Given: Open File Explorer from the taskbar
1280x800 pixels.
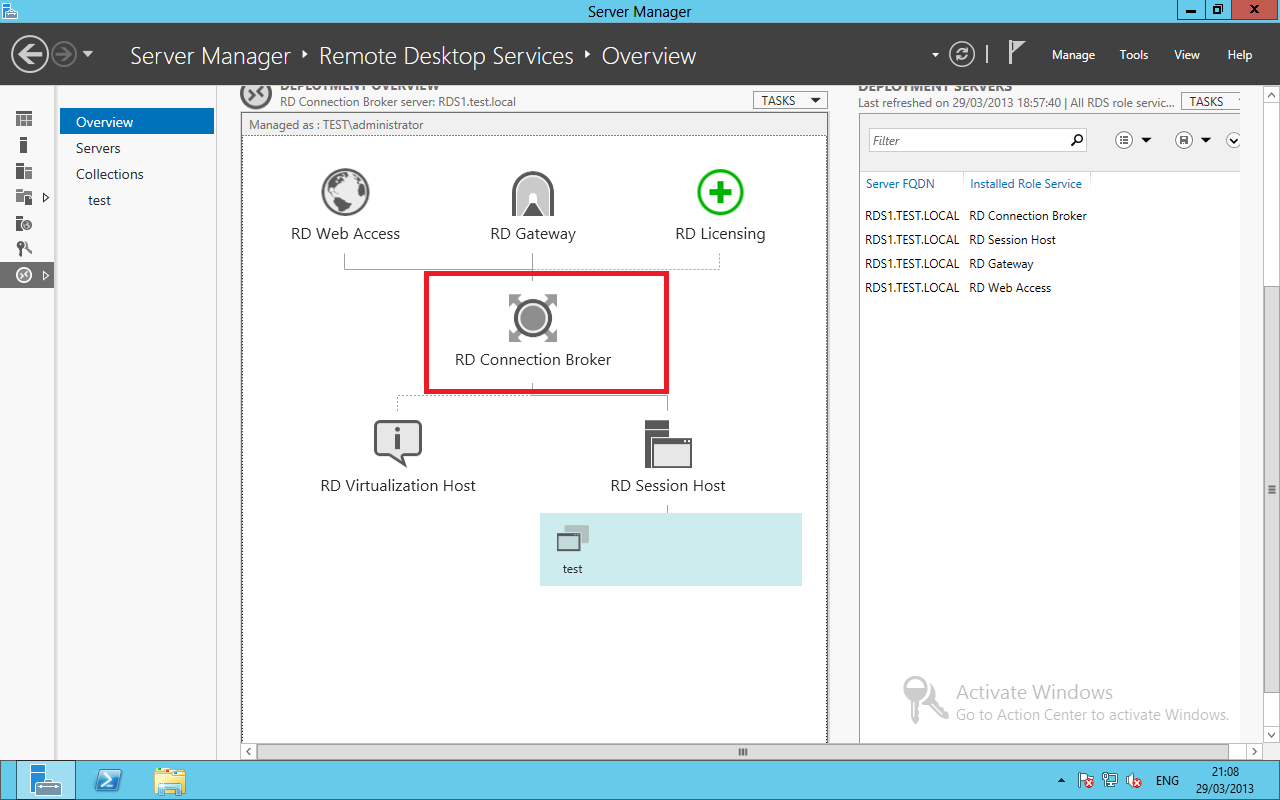Looking at the screenshot, I should [170, 780].
